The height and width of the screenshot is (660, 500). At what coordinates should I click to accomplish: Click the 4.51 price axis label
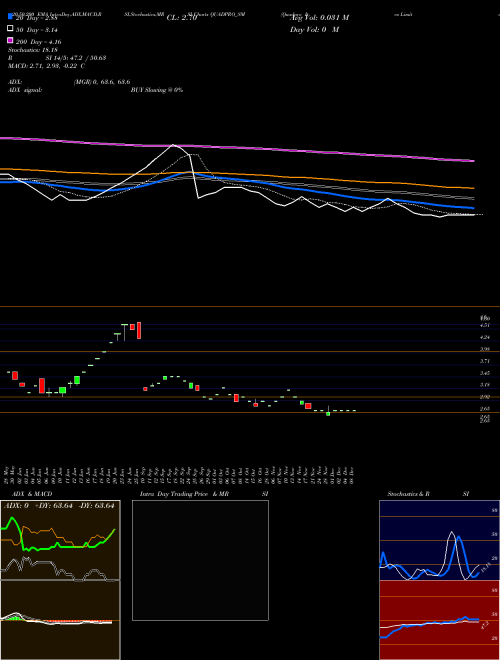click(485, 325)
